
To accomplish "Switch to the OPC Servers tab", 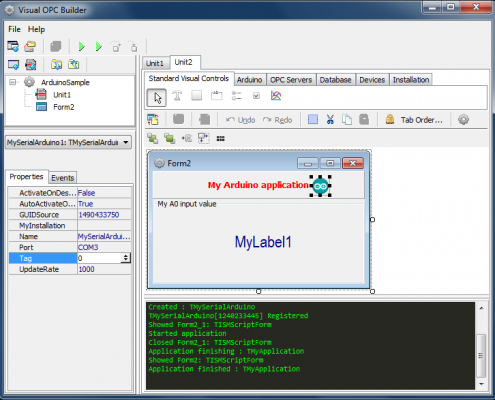I will pyautogui.click(x=291, y=80).
